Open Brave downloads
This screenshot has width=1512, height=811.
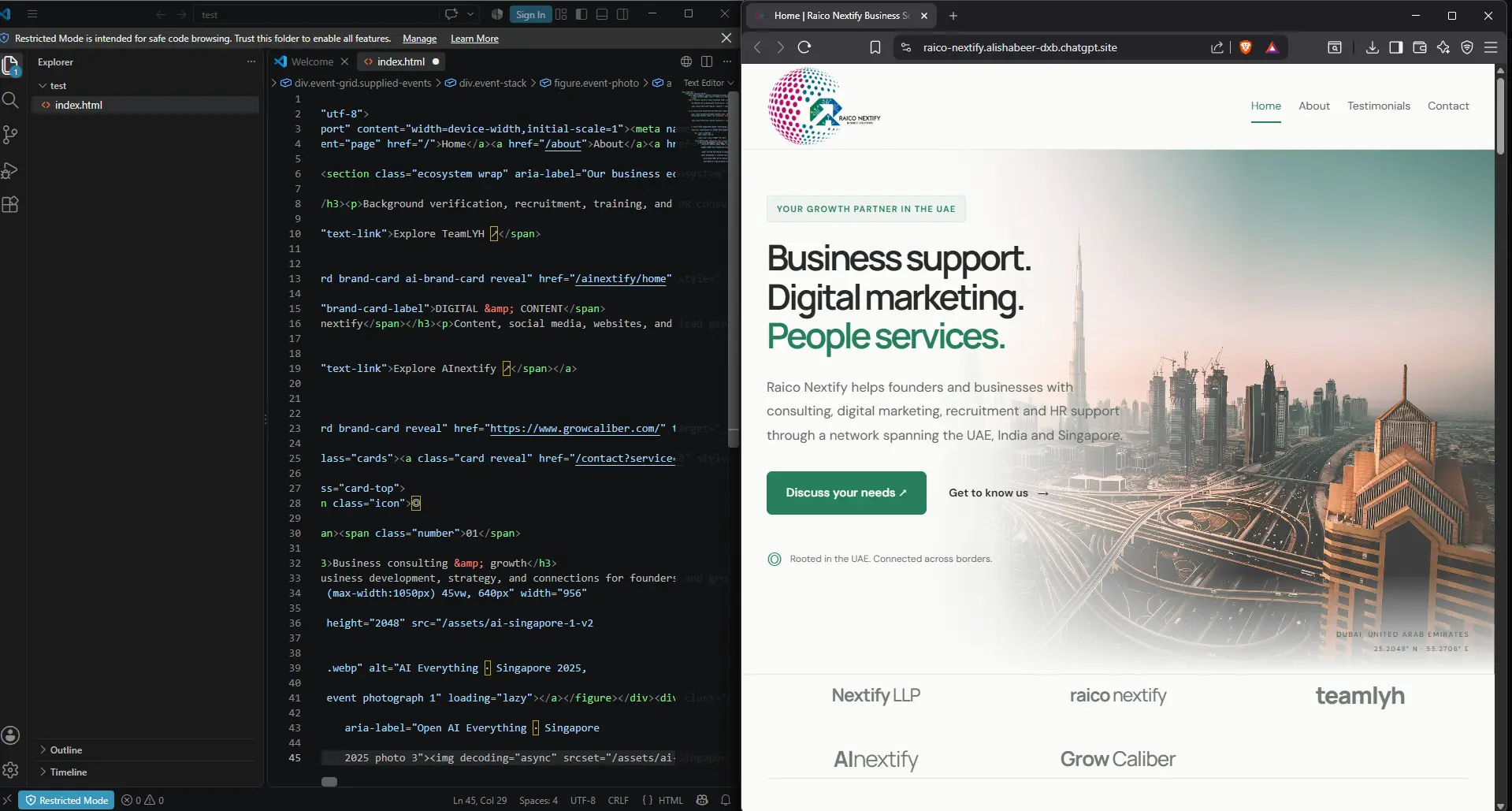click(1373, 47)
